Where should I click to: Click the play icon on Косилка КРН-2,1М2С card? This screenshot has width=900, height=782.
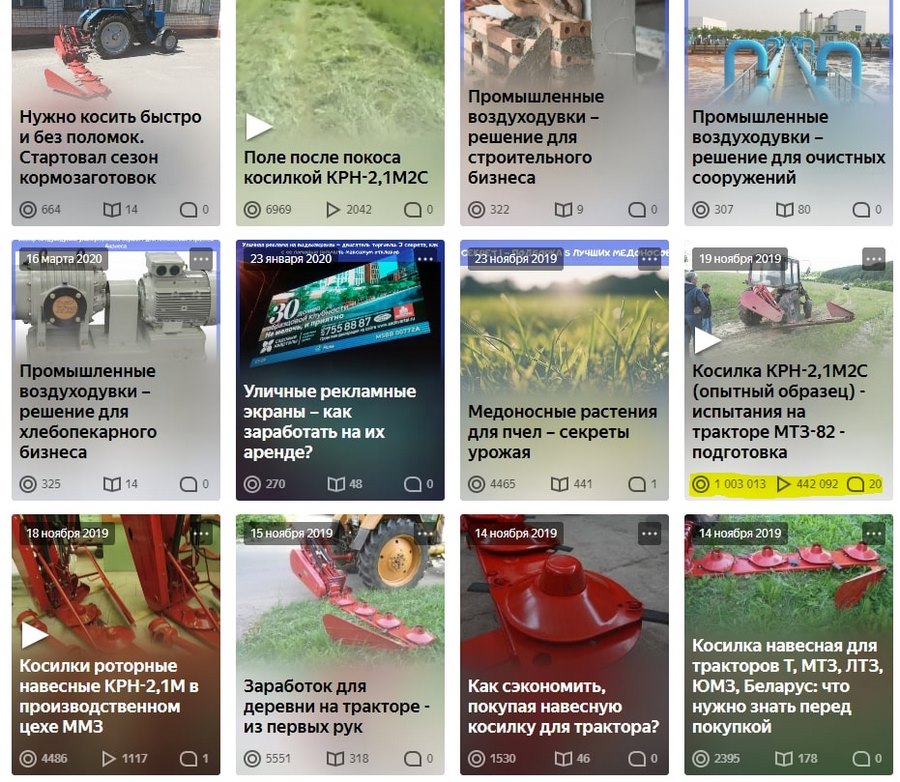(x=707, y=340)
